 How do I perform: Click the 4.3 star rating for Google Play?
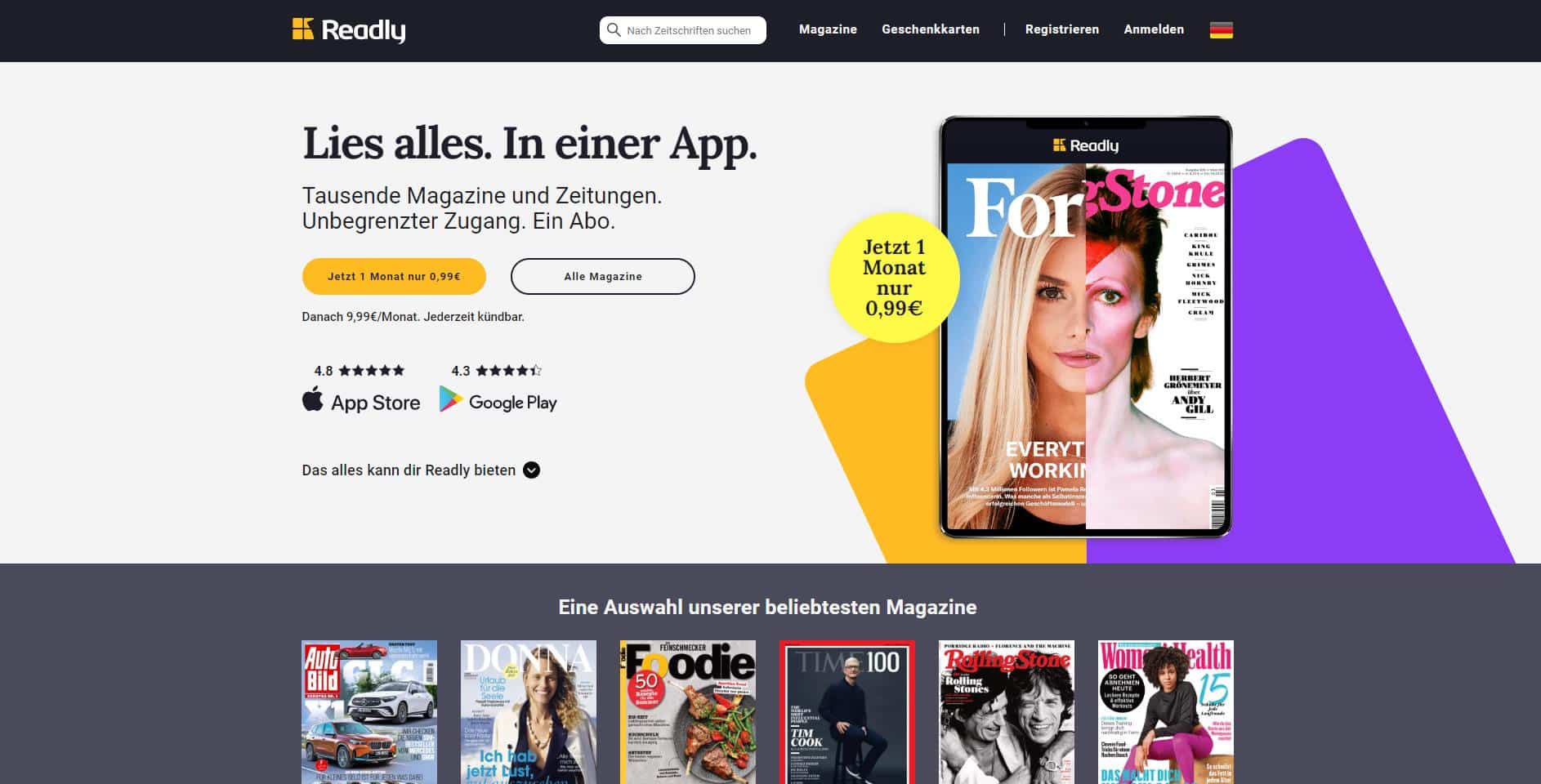click(x=497, y=371)
